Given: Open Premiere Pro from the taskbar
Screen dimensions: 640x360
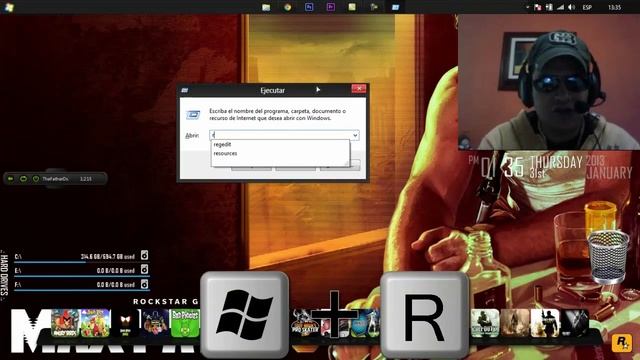Looking at the screenshot, I should click(331, 7).
